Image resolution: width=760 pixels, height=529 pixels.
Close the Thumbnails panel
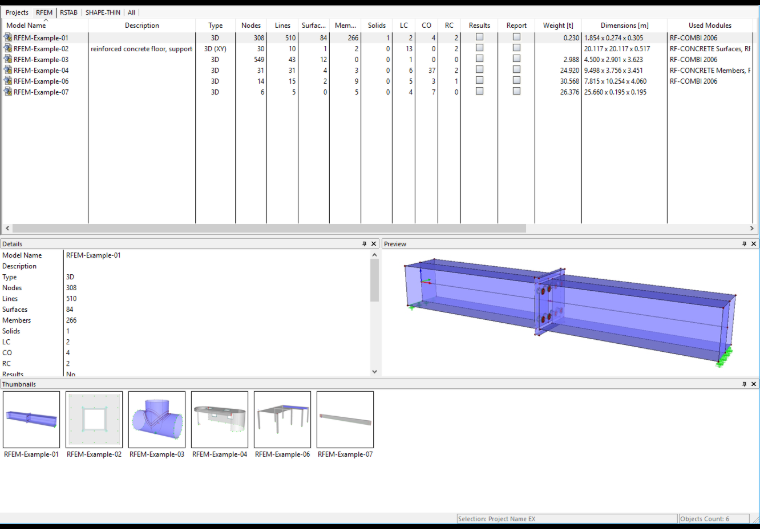754,384
